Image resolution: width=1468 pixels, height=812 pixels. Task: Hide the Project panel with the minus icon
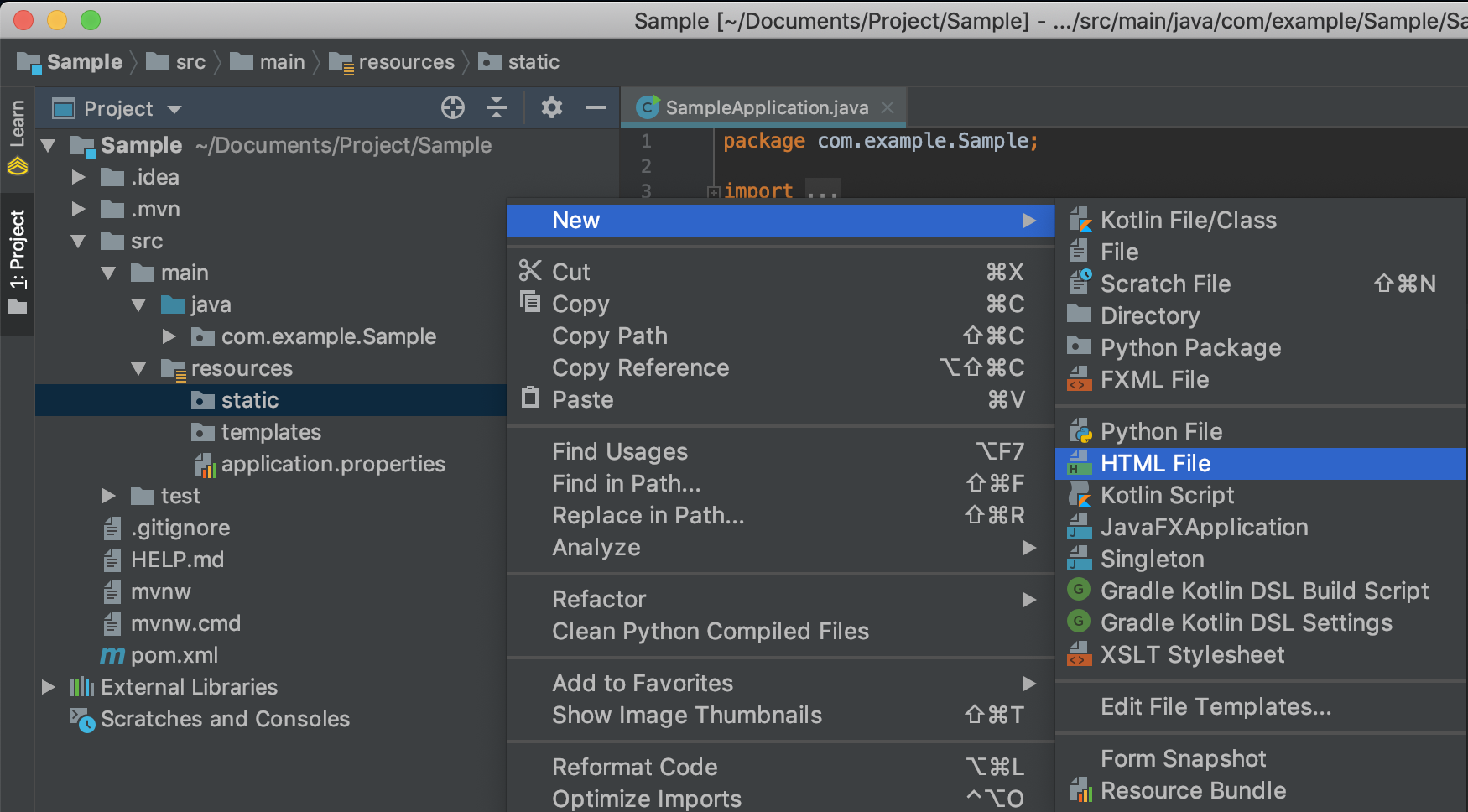tap(596, 107)
